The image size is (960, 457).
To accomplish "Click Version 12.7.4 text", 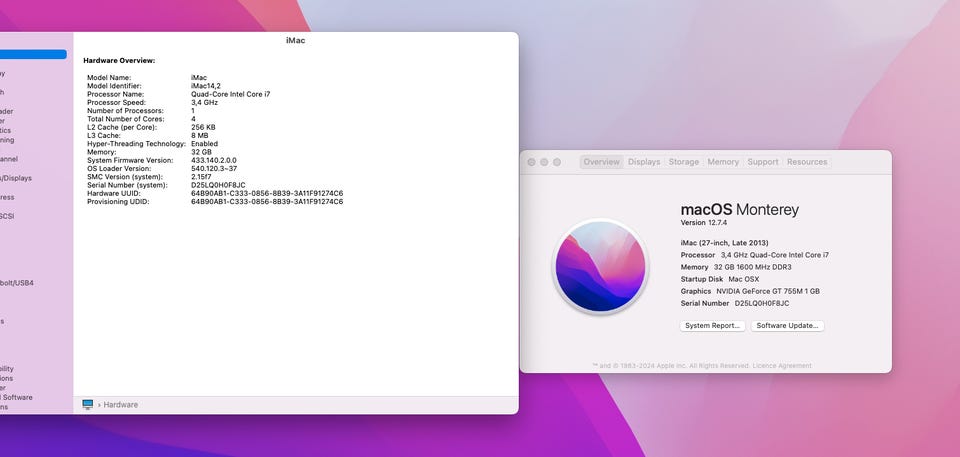I will 703,223.
